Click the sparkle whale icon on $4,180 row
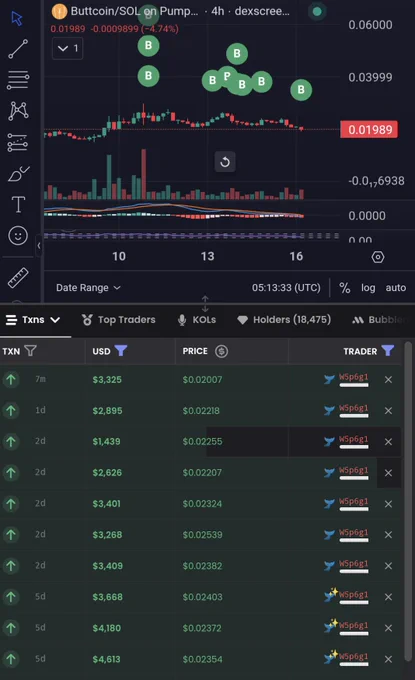Viewport: 415px width, 680px height. [x=330, y=626]
